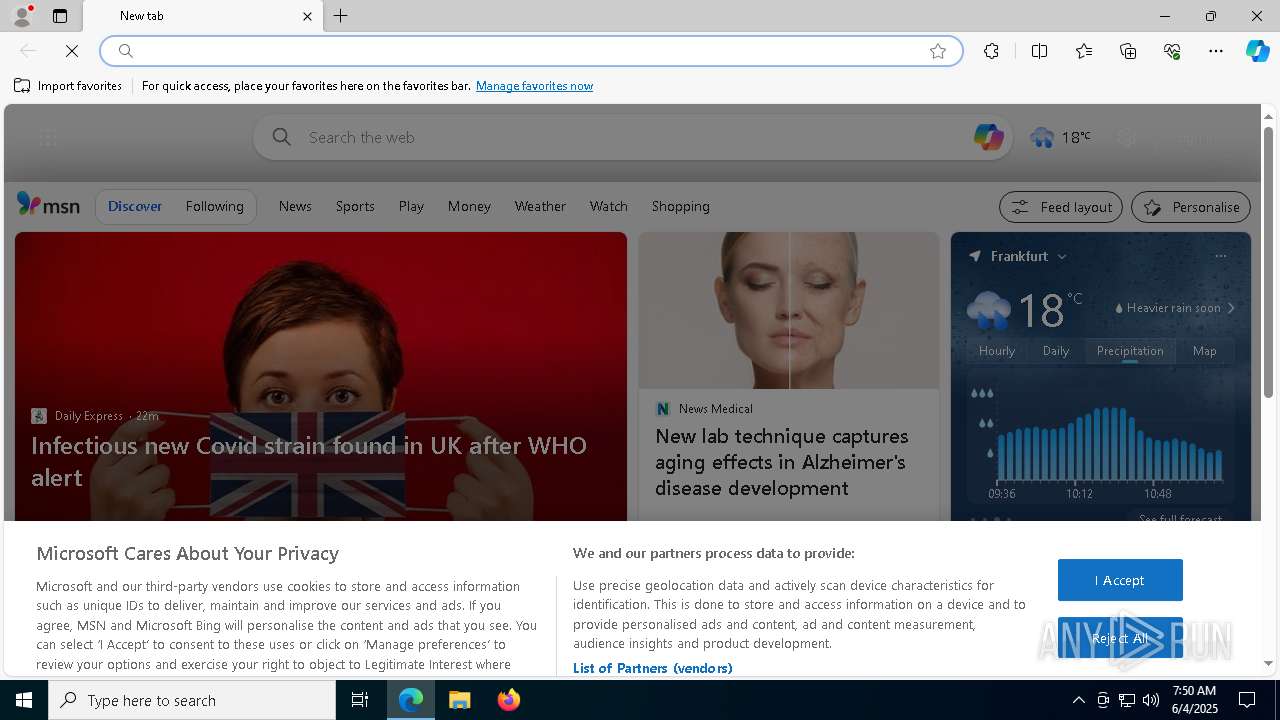Open the Copilot sidebar icon
This screenshot has height=720, width=1280.
[x=1257, y=51]
